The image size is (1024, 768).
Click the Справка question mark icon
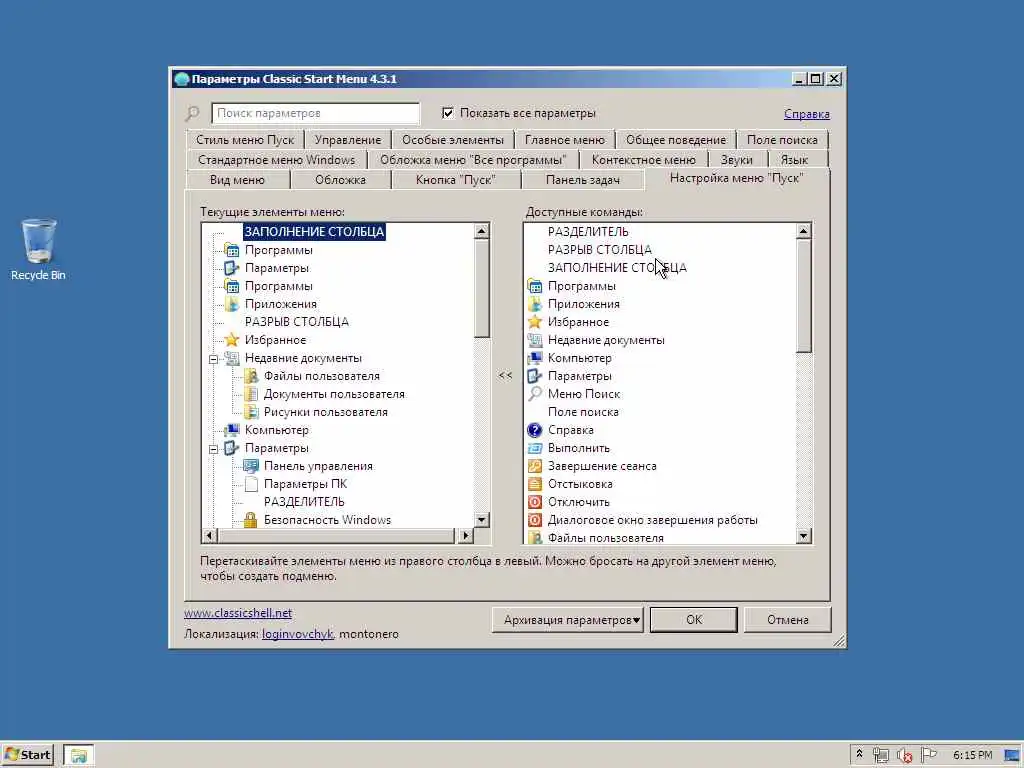click(535, 430)
